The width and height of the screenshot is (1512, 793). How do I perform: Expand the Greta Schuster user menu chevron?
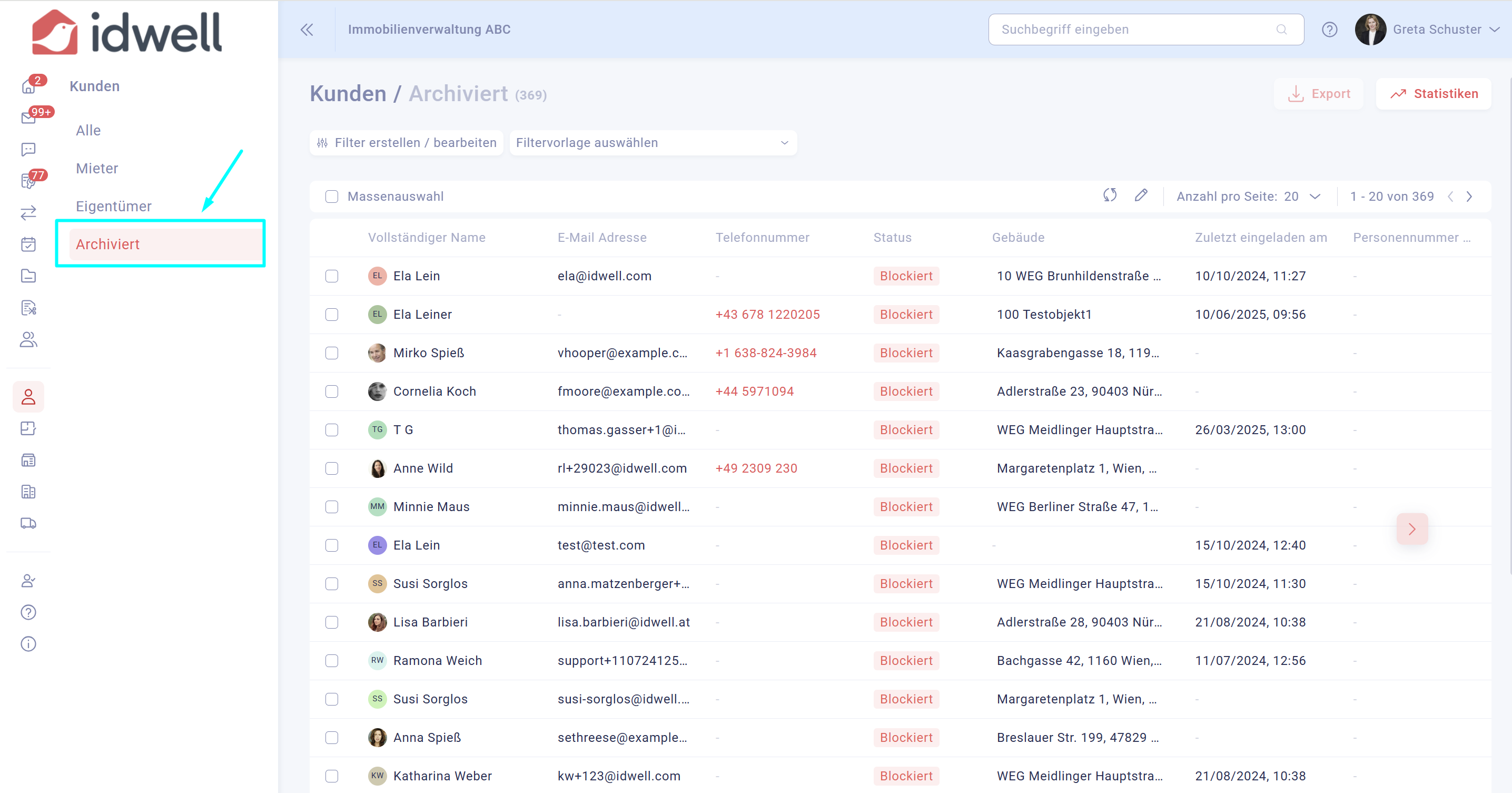point(1495,30)
